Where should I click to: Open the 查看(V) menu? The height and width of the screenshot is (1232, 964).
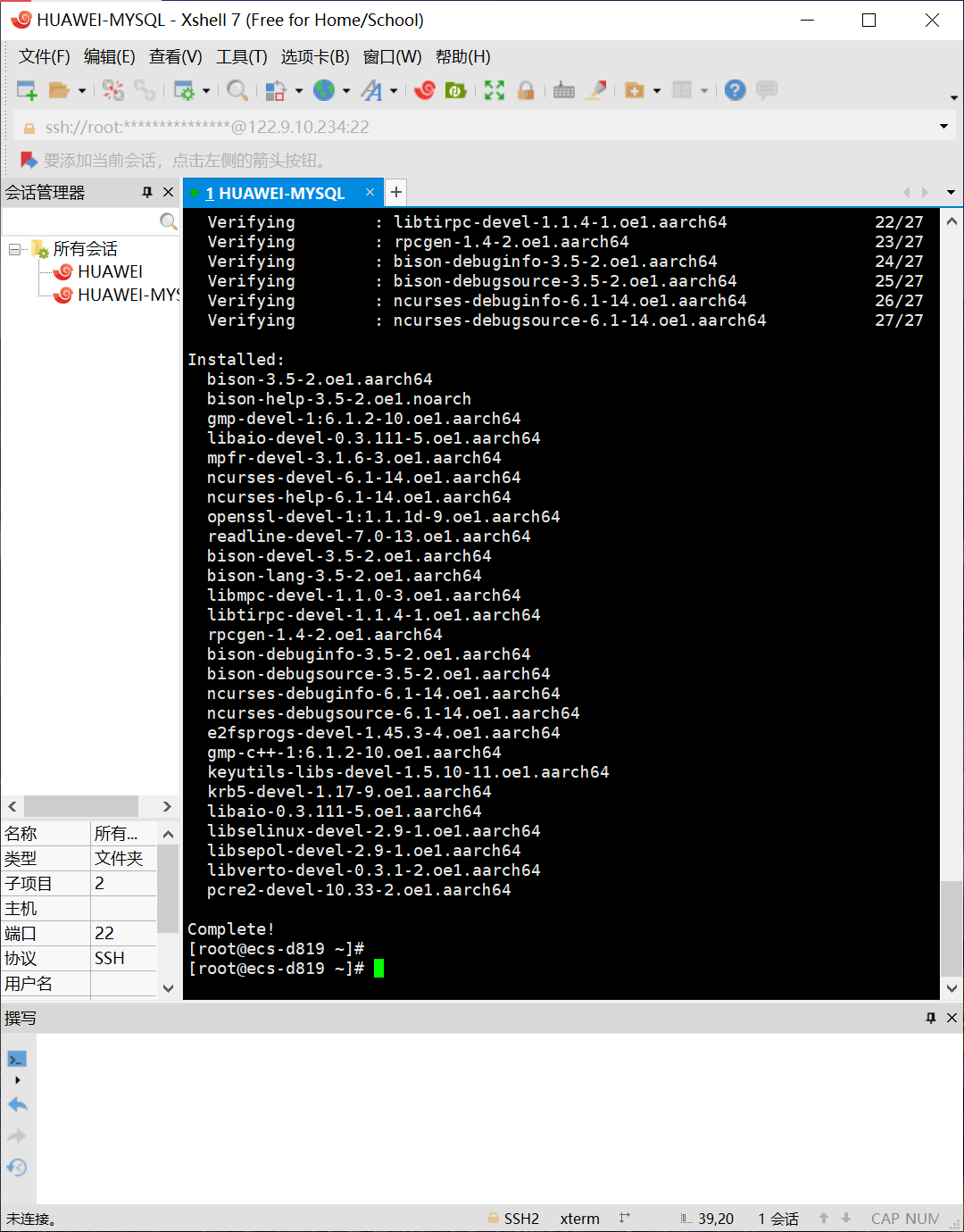pos(176,57)
